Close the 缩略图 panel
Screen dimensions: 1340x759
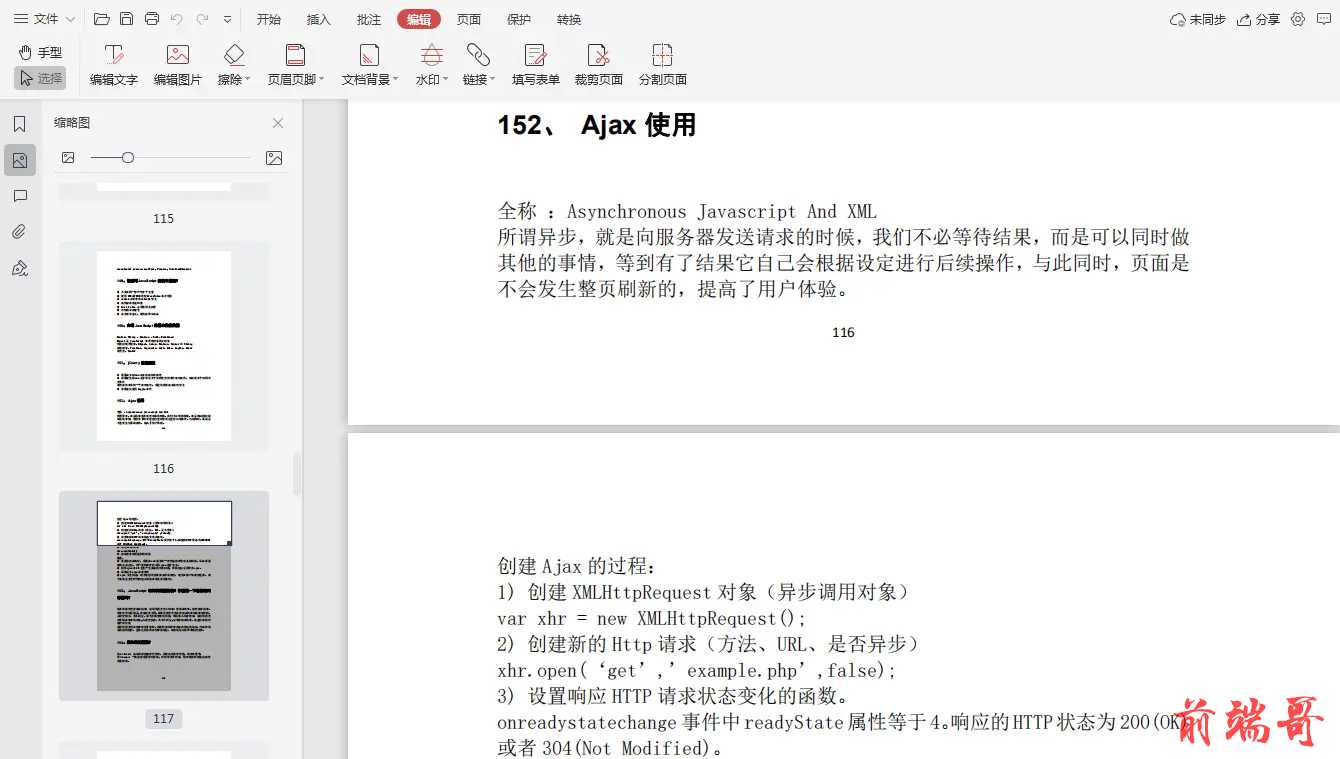pyautogui.click(x=278, y=123)
